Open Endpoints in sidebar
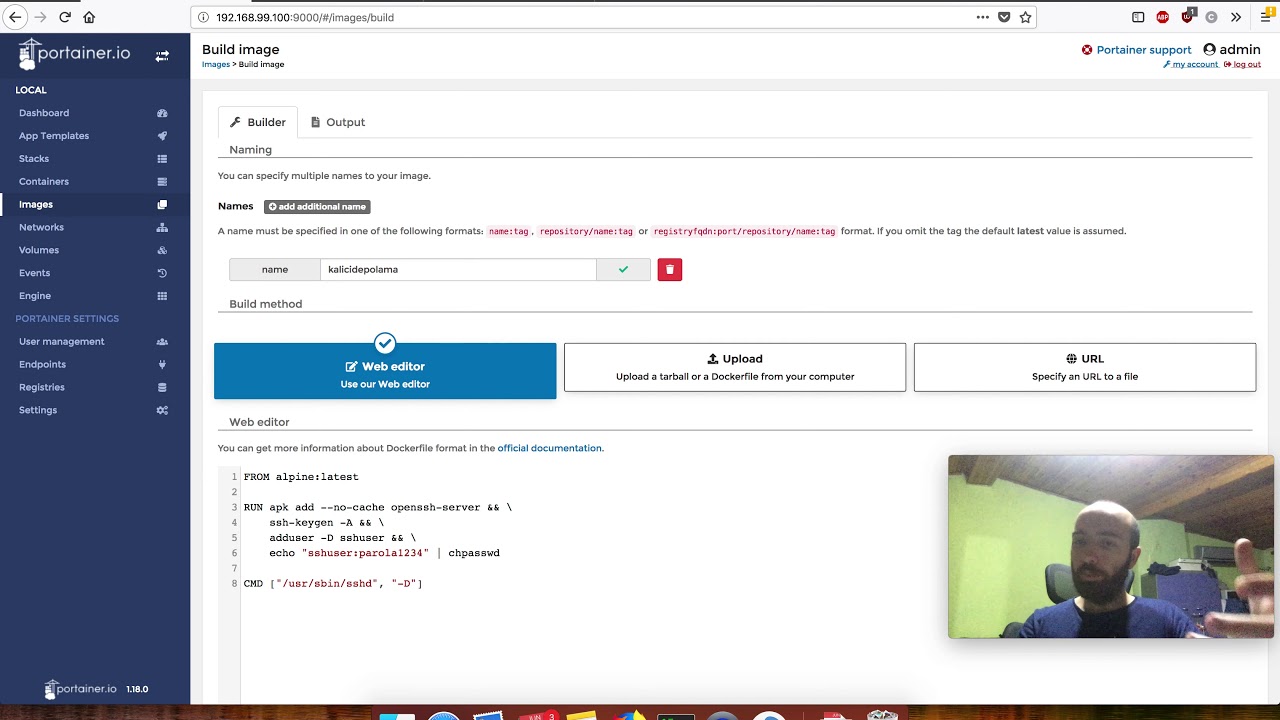Screen dimensions: 1280x720 pos(42,365)
